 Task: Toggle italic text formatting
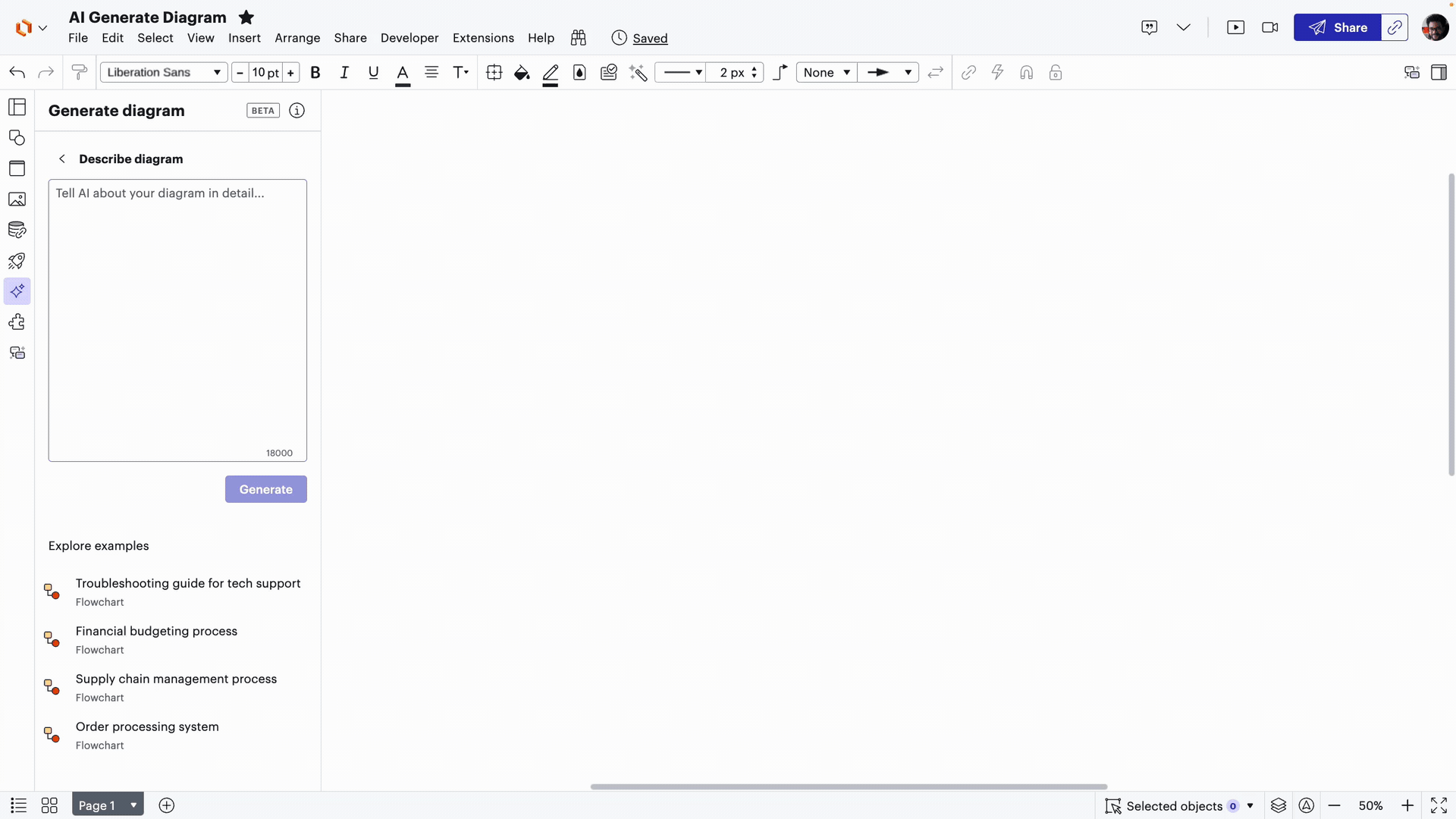344,72
